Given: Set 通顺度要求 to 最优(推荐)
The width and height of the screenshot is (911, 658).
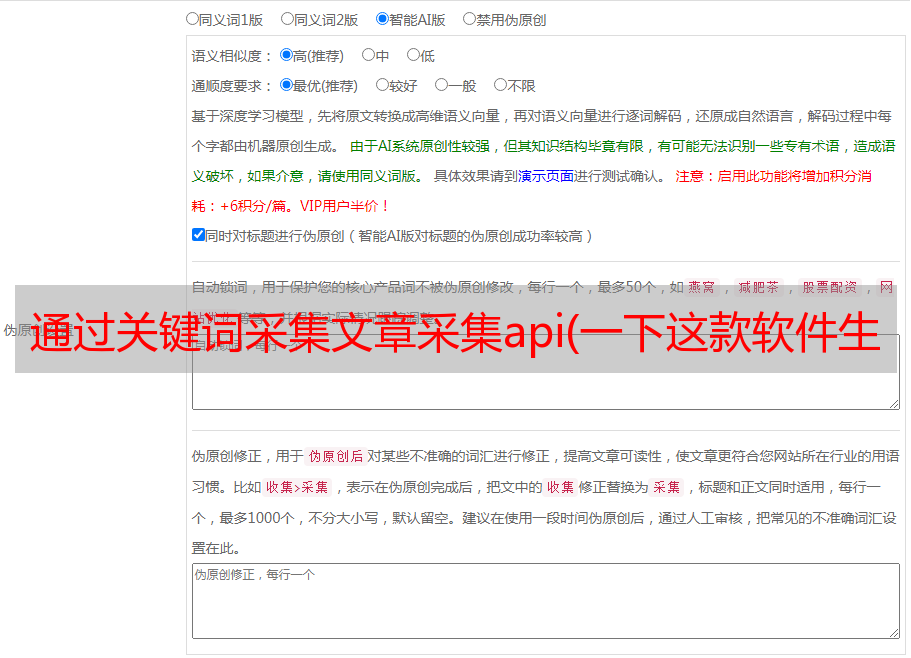Looking at the screenshot, I should click(x=286, y=85).
